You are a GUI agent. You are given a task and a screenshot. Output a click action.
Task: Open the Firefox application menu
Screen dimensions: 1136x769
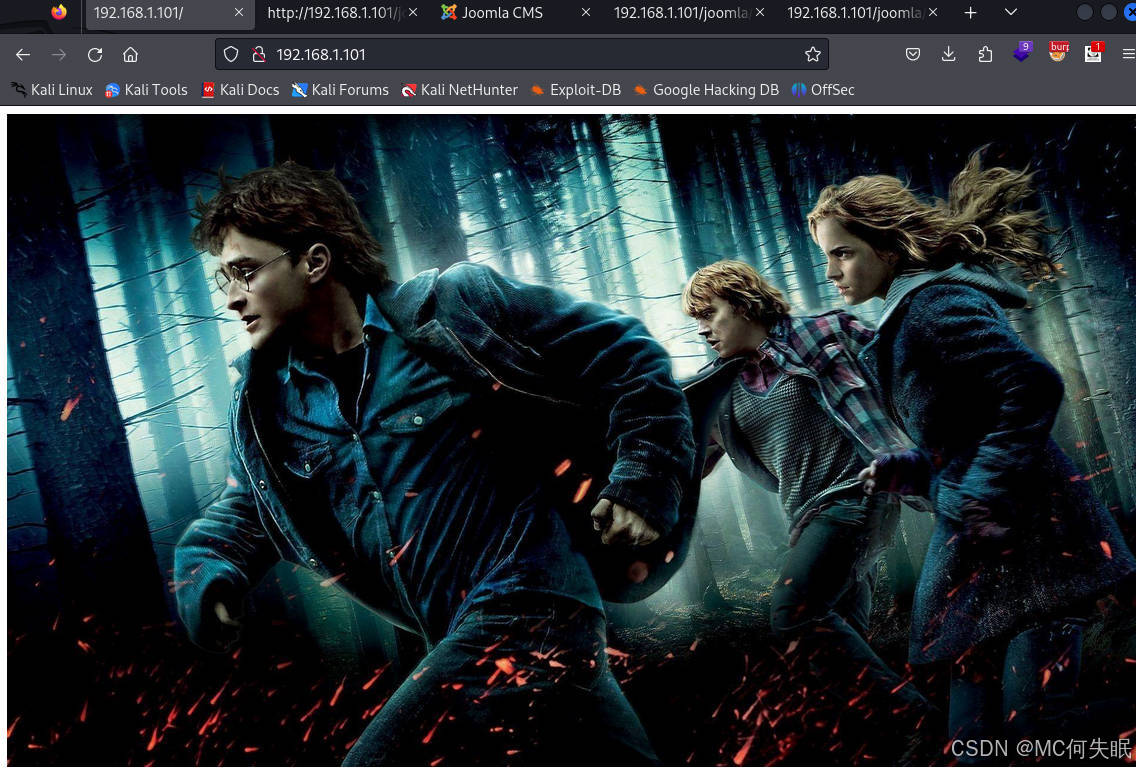tap(1128, 54)
